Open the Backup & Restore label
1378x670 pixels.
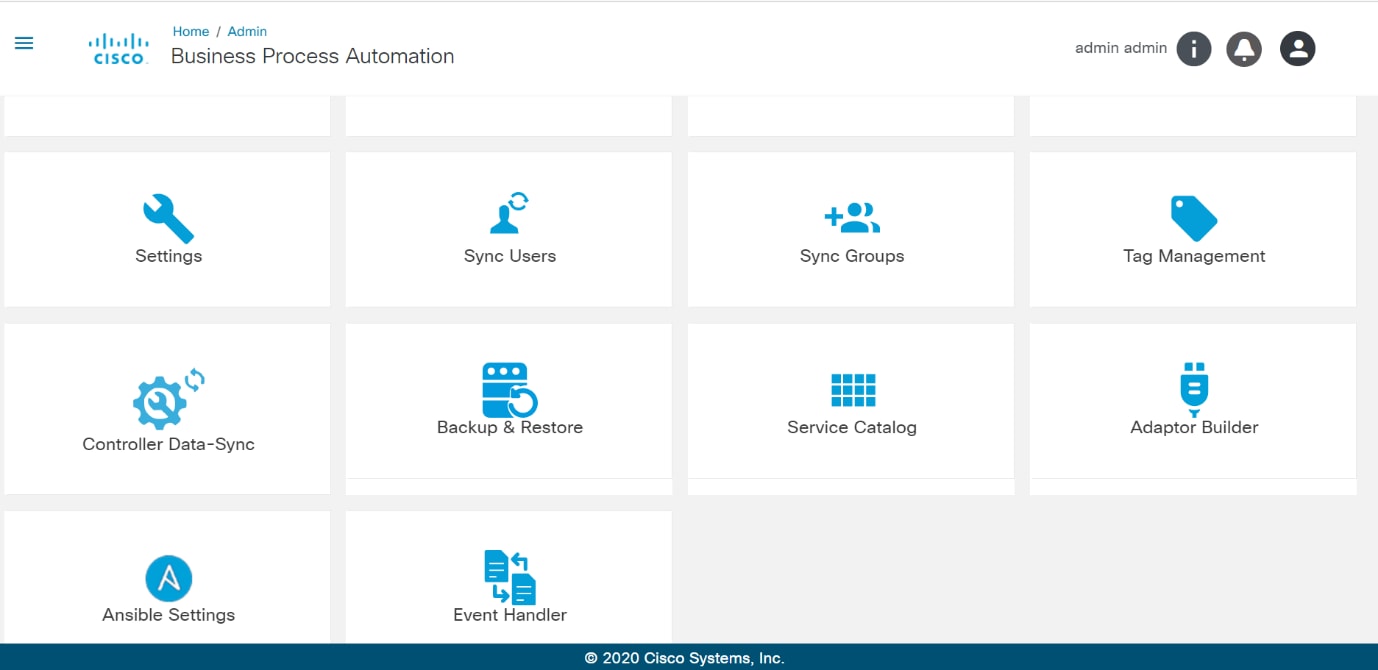pyautogui.click(x=510, y=427)
